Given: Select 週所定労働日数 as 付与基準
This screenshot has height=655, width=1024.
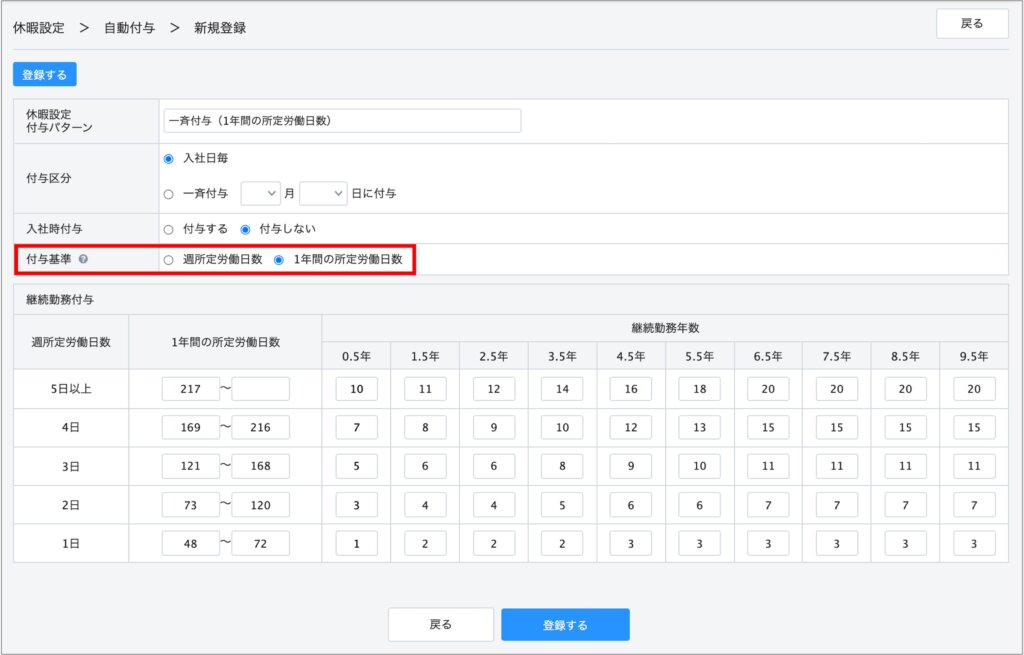Looking at the screenshot, I should (x=169, y=259).
